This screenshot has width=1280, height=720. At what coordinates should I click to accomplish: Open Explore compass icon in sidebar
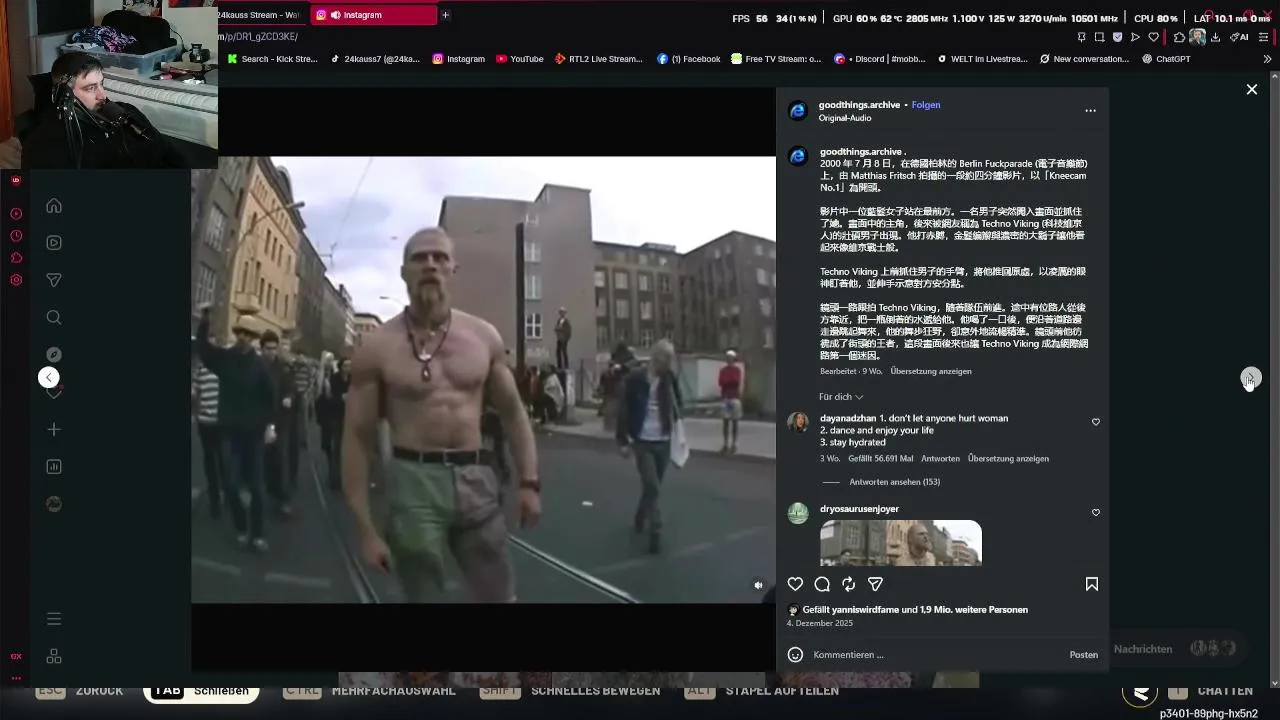coord(54,355)
